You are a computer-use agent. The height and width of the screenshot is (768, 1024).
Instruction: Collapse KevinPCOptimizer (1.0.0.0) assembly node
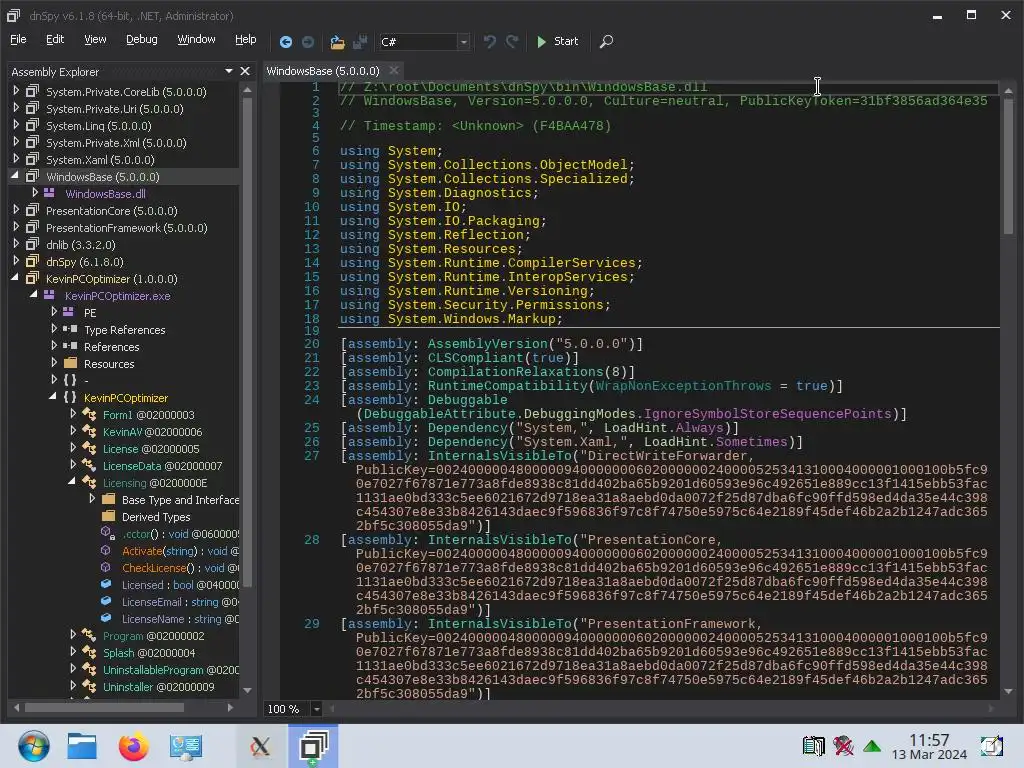coord(15,278)
